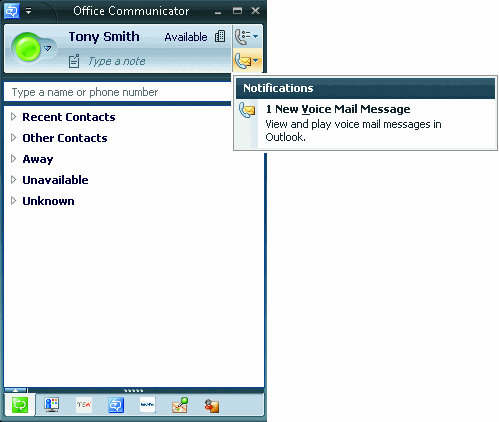This screenshot has width=499, height=422.
Task: Expand the Unavailable group
Action: (13, 180)
